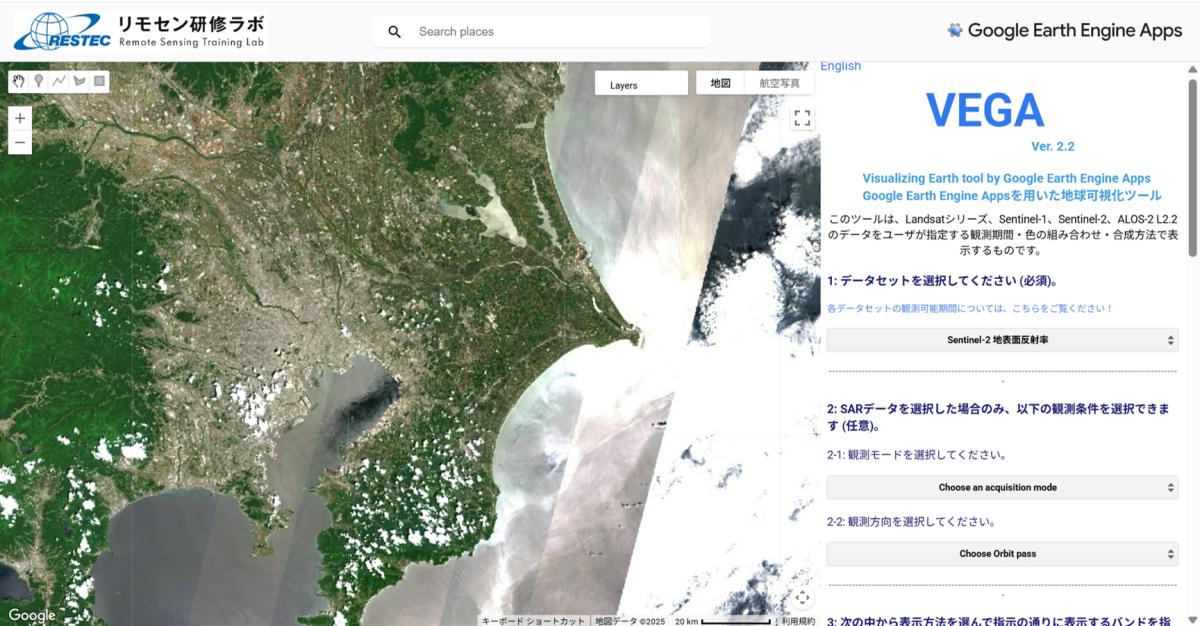Viewport: 1200px width, 626px height.
Task: Click the 2-1 観測モード label
Action: [916, 455]
